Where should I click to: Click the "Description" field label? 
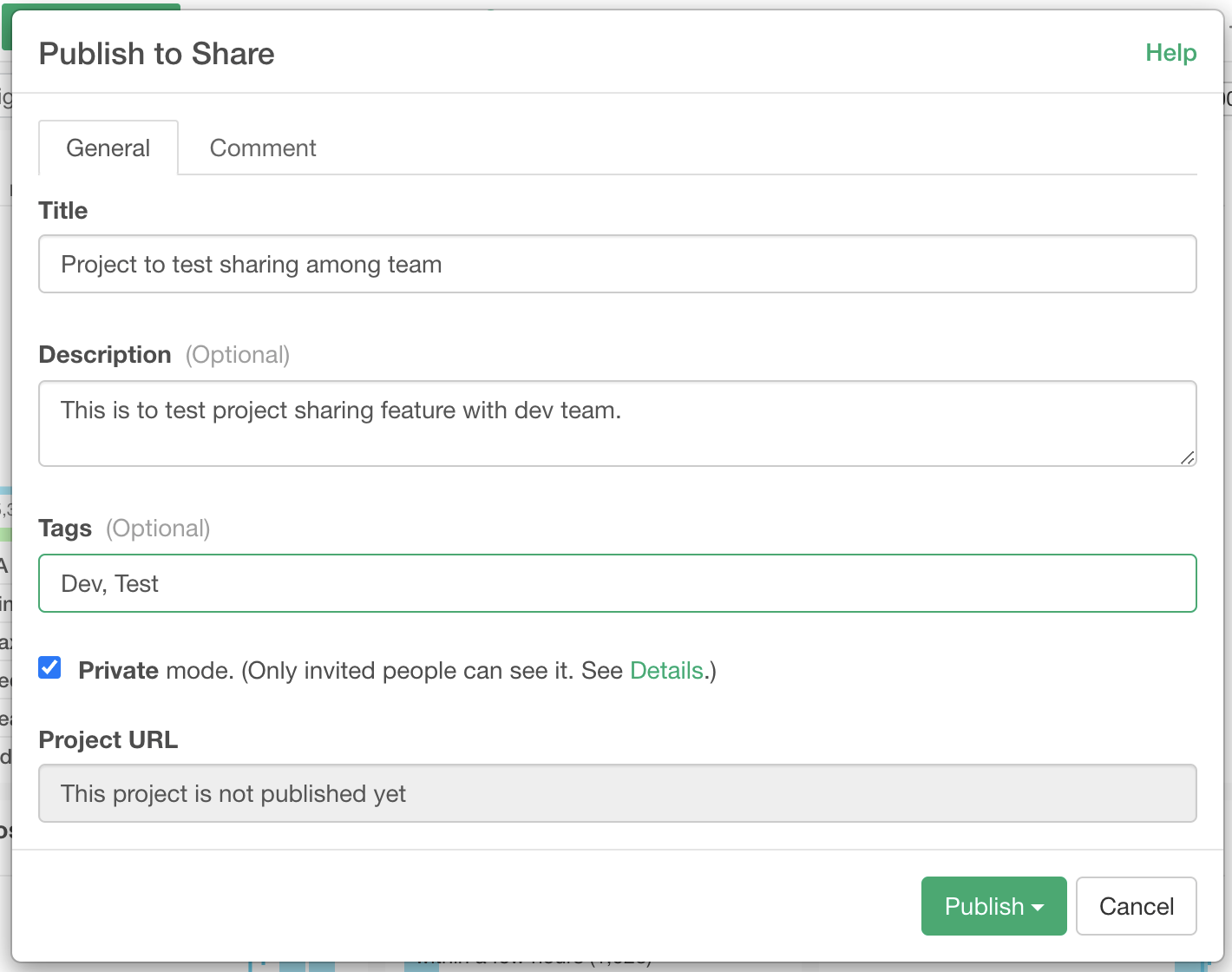tap(105, 355)
